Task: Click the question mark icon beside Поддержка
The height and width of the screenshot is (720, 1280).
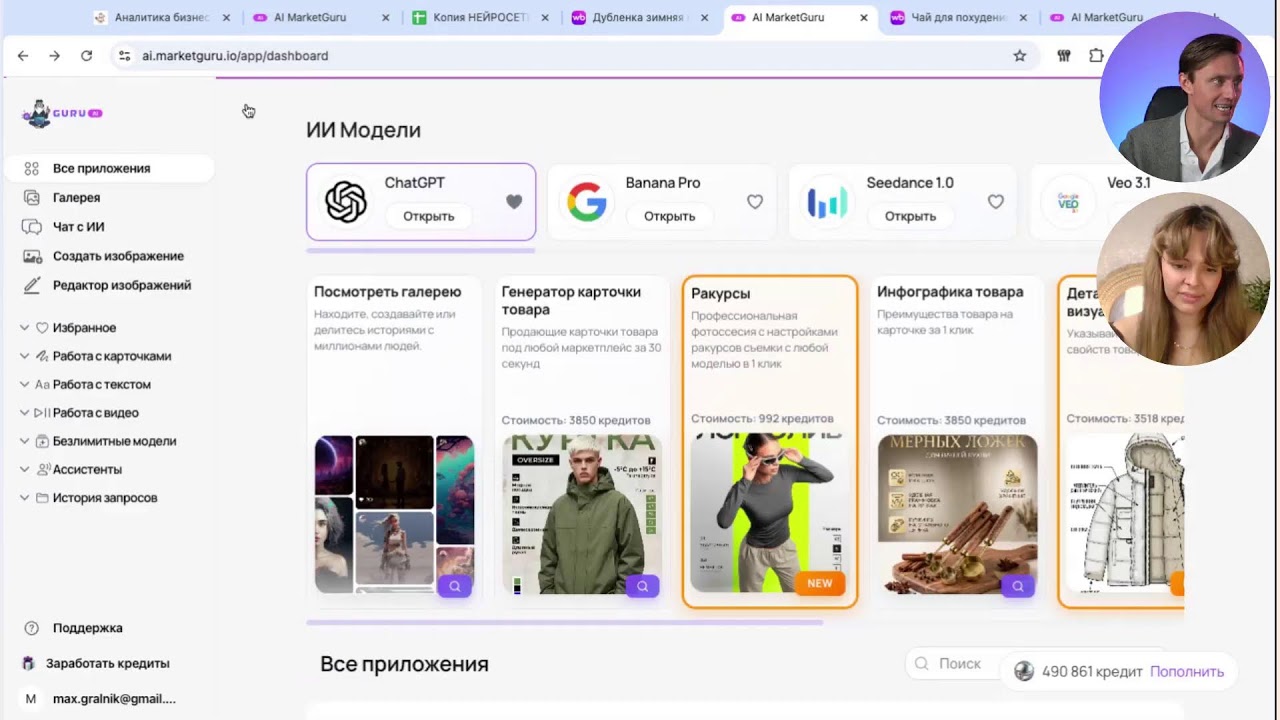Action: (x=32, y=628)
